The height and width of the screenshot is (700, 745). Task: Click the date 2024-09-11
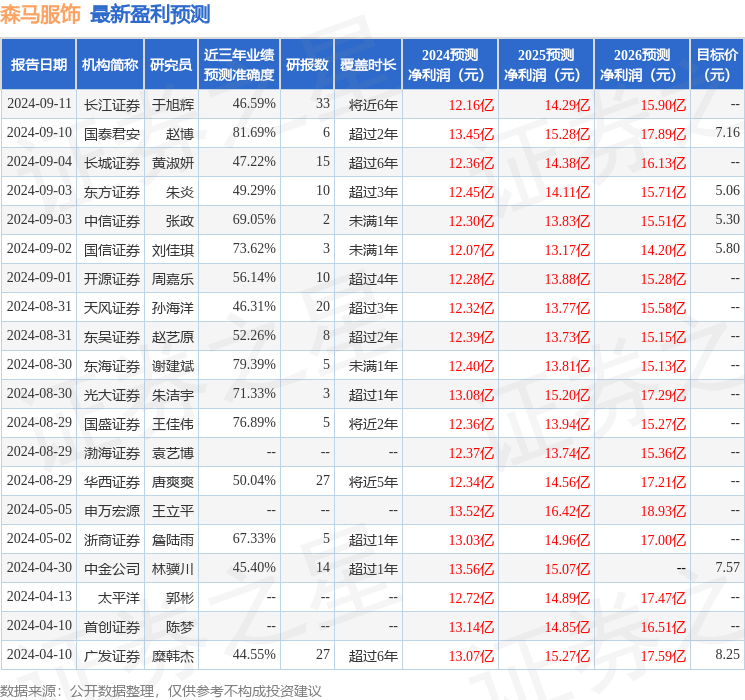[39, 104]
